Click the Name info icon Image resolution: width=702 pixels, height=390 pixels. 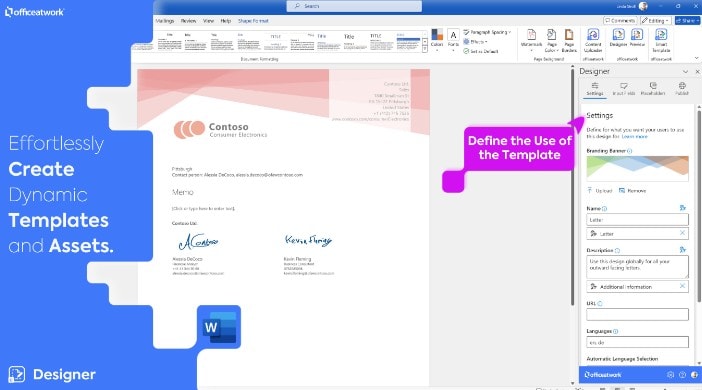[604, 209]
